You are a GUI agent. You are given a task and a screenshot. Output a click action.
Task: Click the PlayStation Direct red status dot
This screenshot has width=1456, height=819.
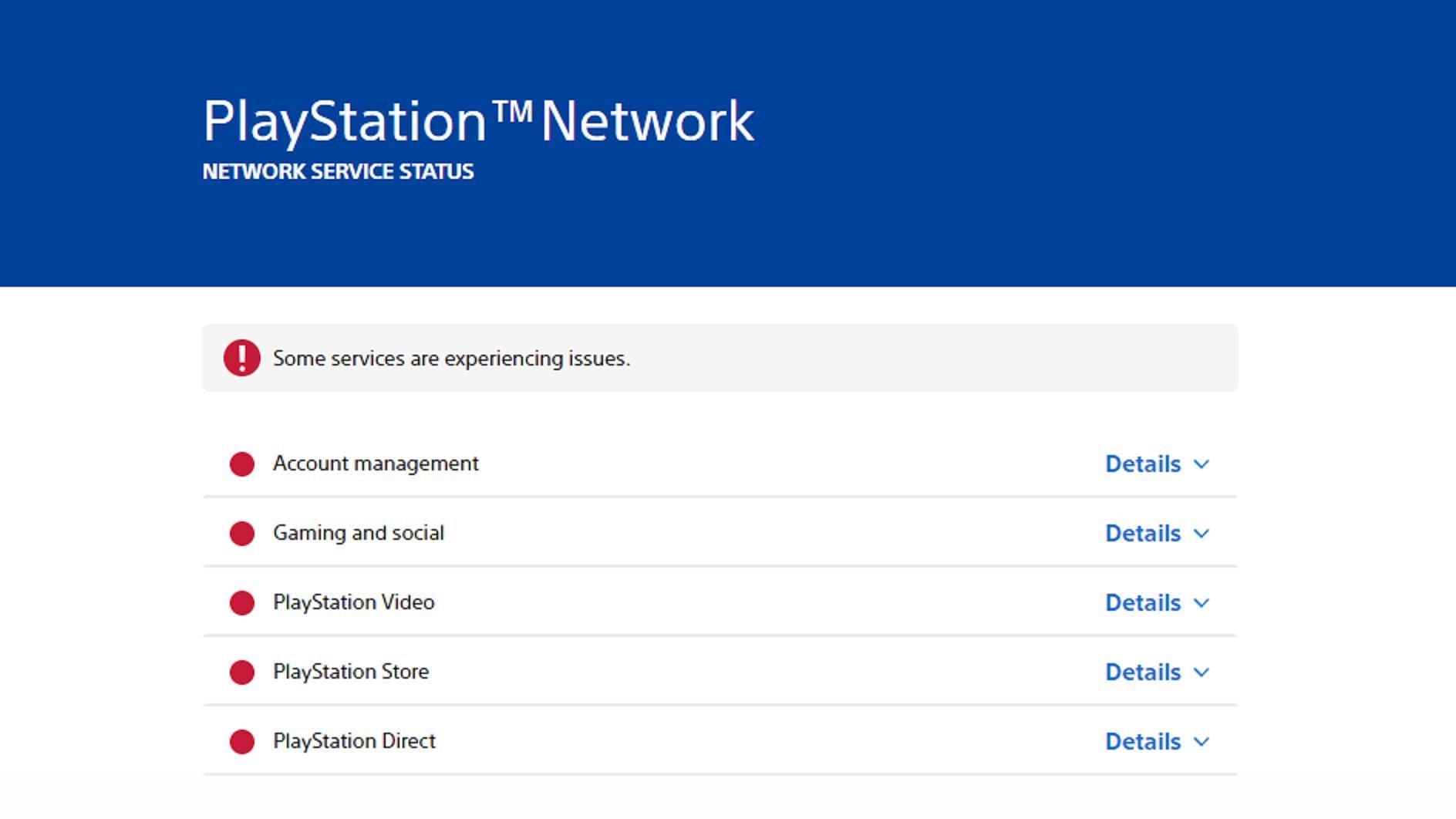click(242, 742)
